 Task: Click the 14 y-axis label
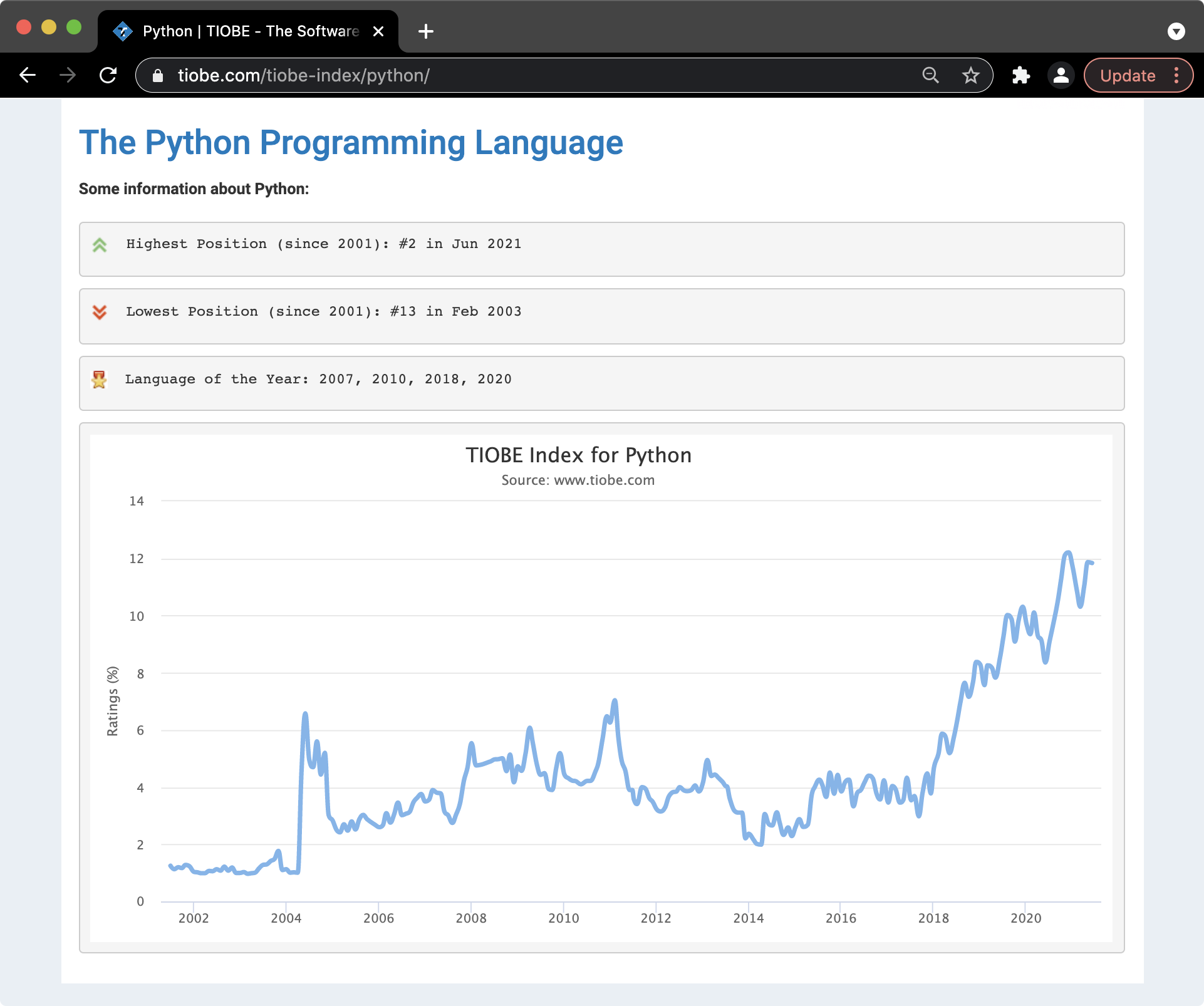click(x=137, y=501)
